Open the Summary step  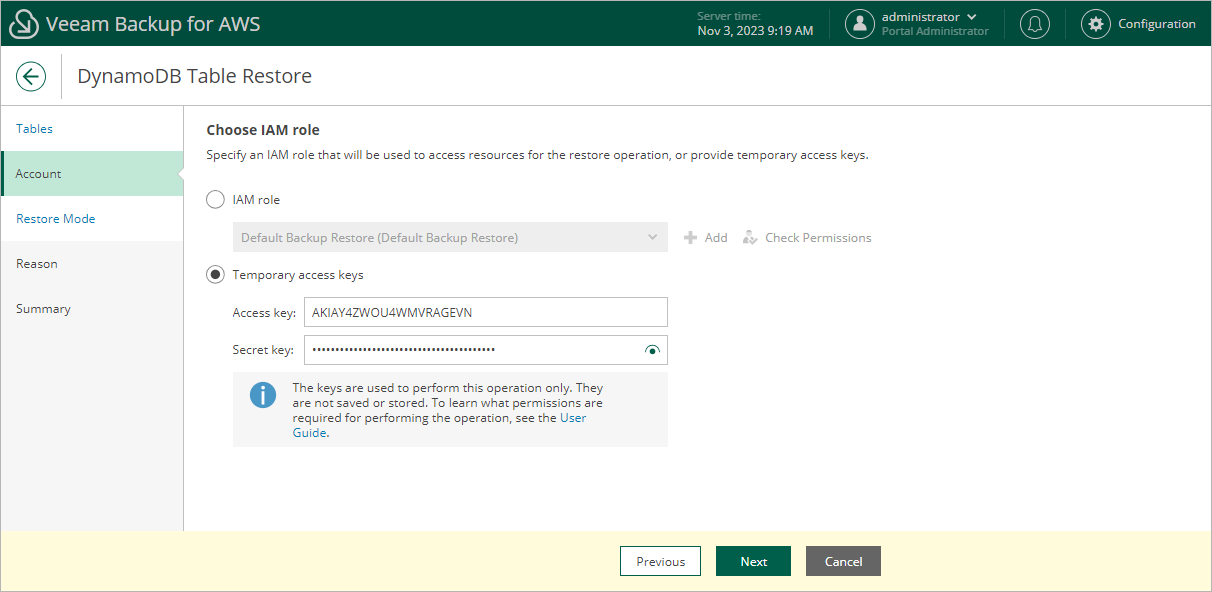pyautogui.click(x=92, y=309)
